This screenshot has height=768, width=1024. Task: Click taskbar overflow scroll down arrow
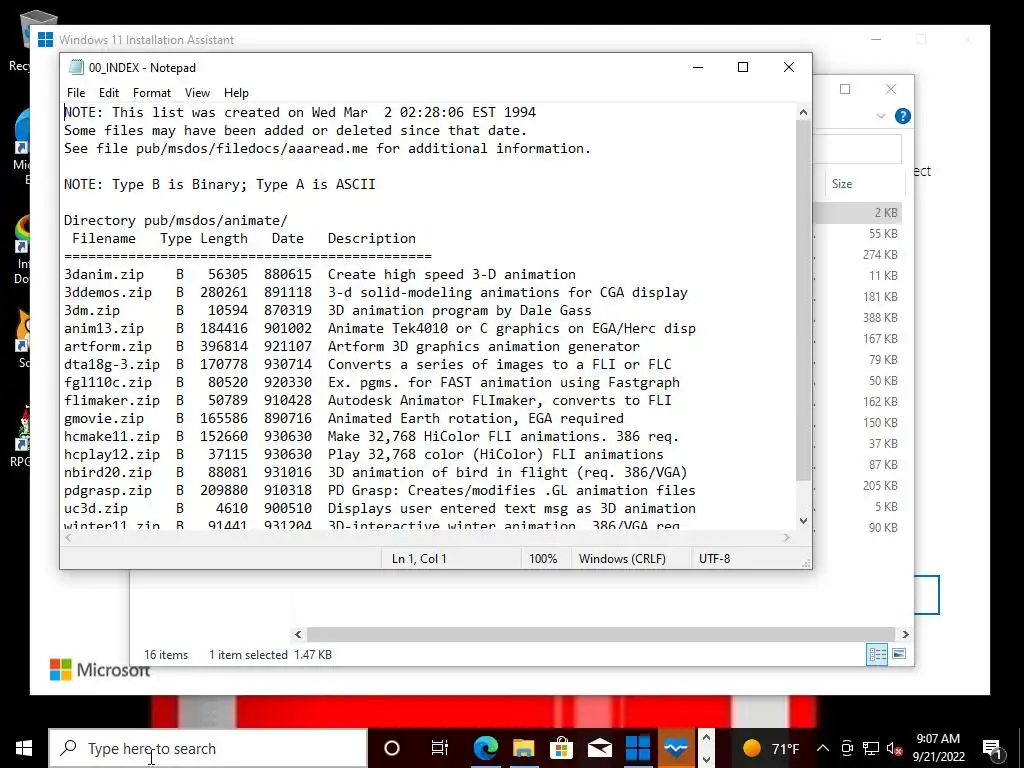706,760
